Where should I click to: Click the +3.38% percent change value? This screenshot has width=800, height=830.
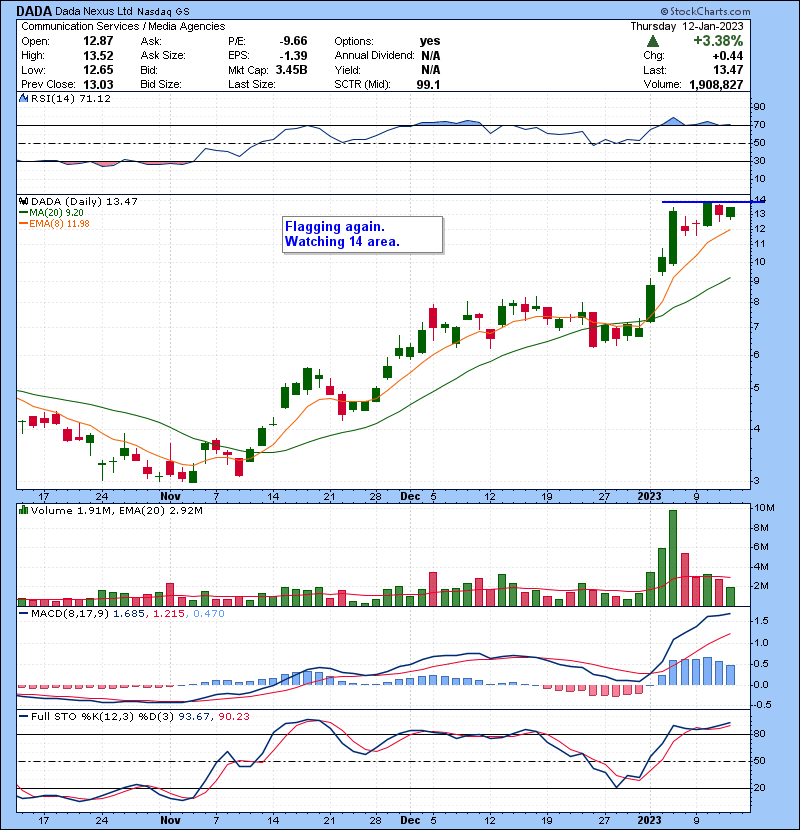[x=718, y=41]
